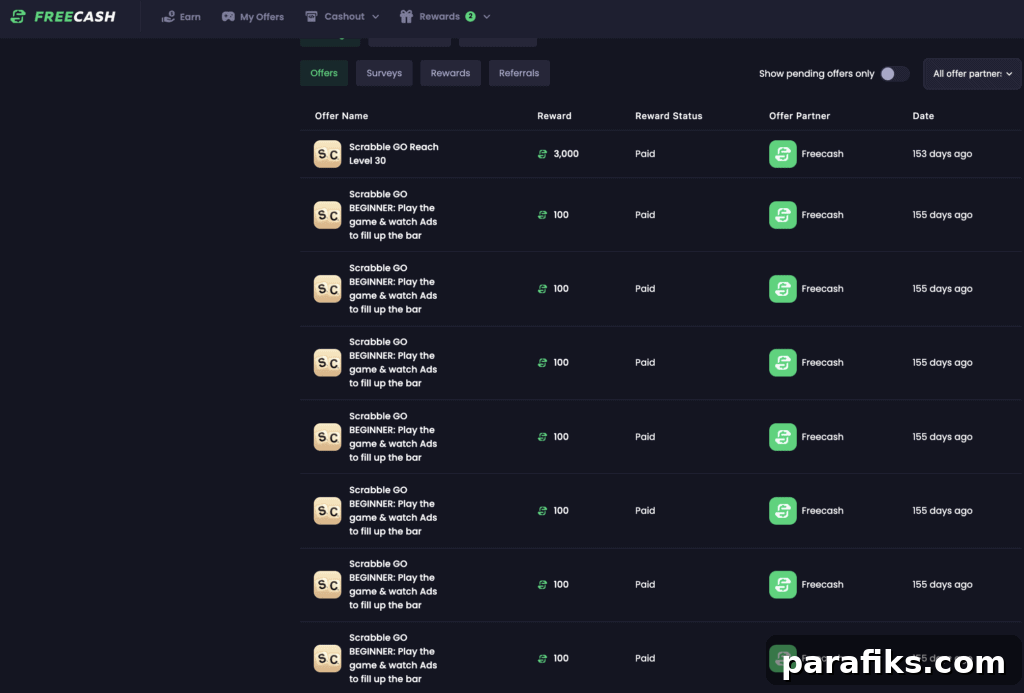Click the 3,000 reward value
The image size is (1024, 693).
point(566,154)
